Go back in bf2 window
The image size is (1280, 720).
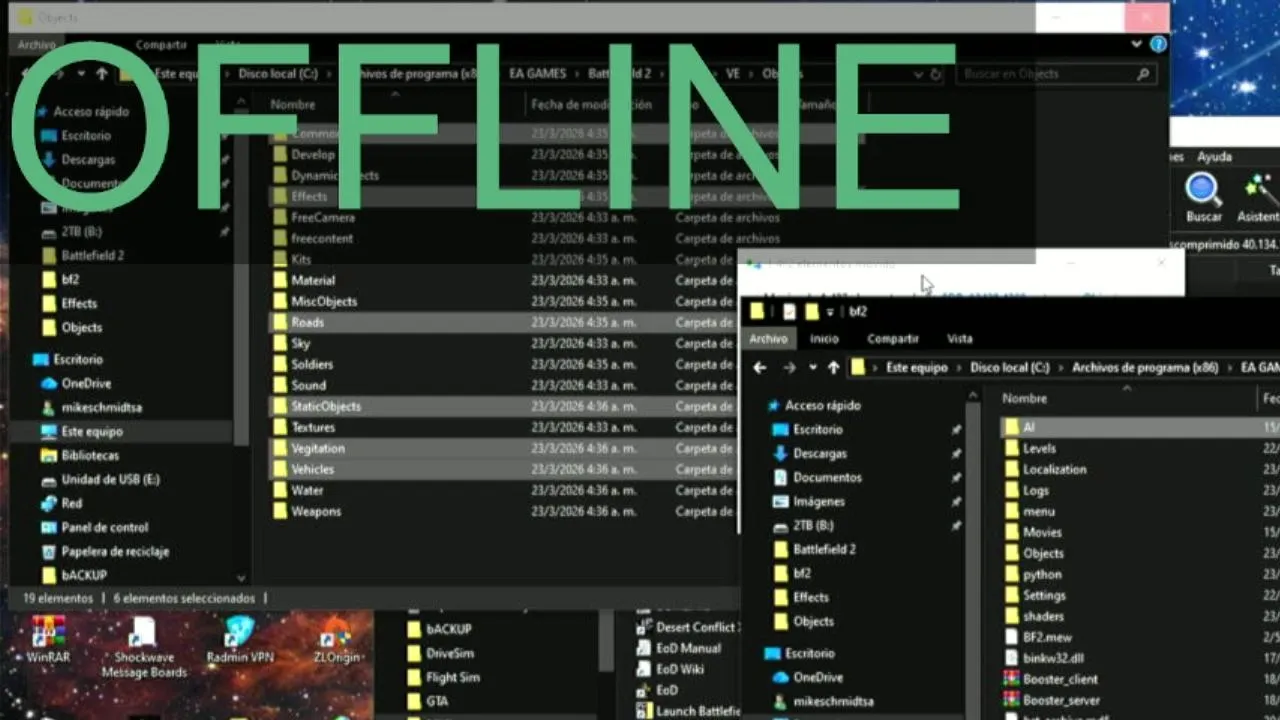tap(760, 368)
